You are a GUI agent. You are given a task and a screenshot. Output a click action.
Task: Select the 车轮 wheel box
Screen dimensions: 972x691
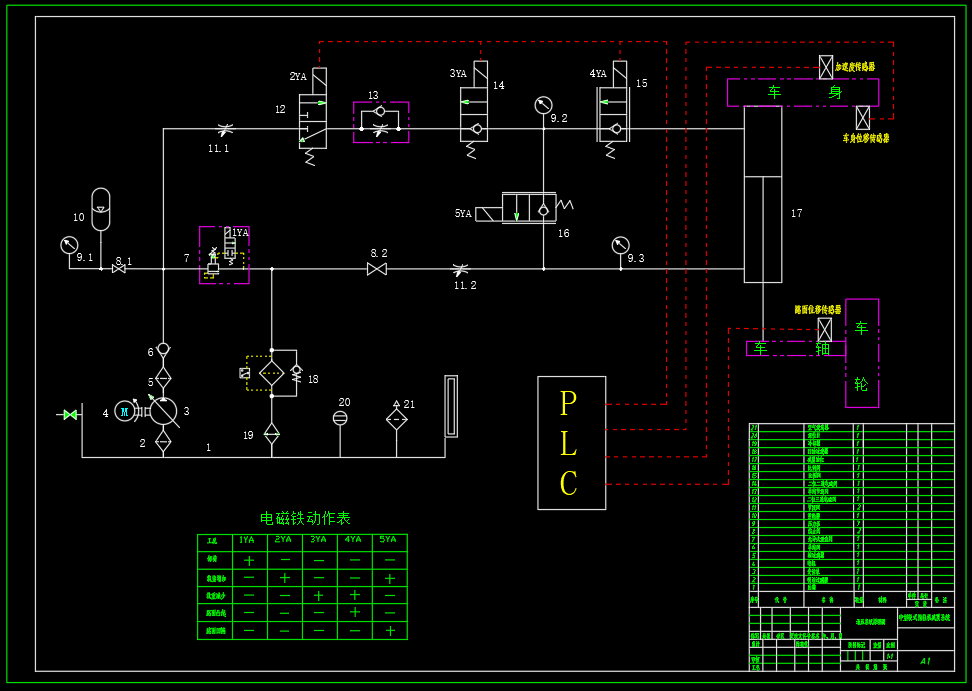862,353
